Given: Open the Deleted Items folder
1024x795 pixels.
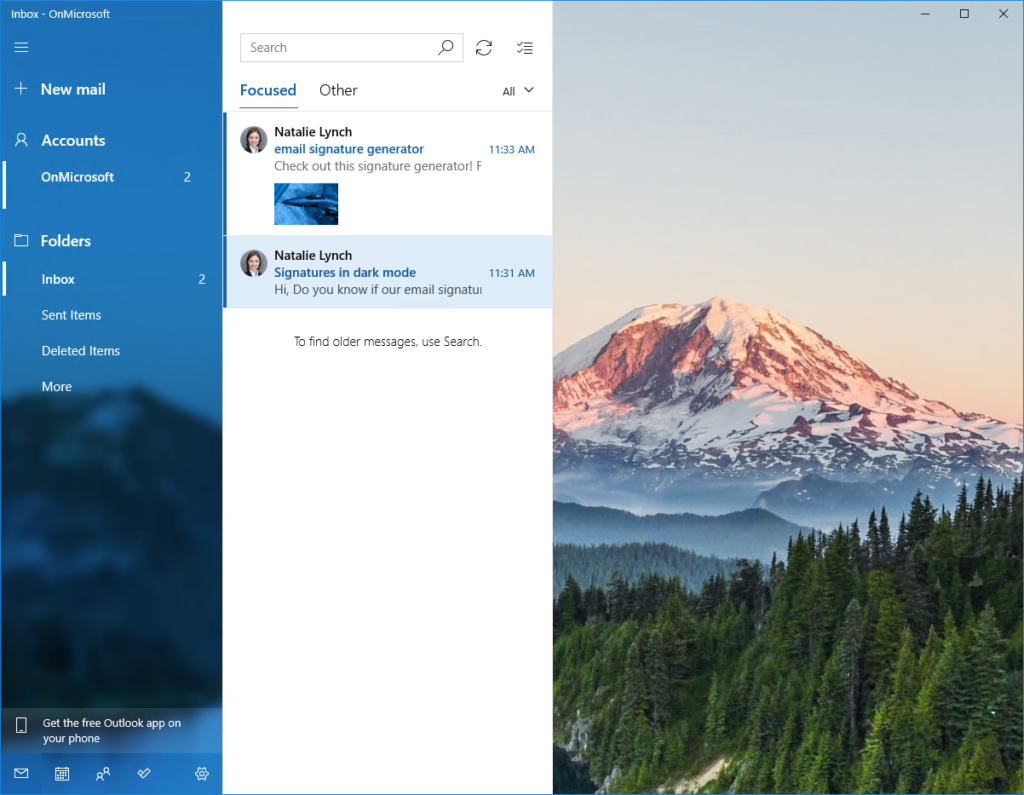Looking at the screenshot, I should 80,351.
